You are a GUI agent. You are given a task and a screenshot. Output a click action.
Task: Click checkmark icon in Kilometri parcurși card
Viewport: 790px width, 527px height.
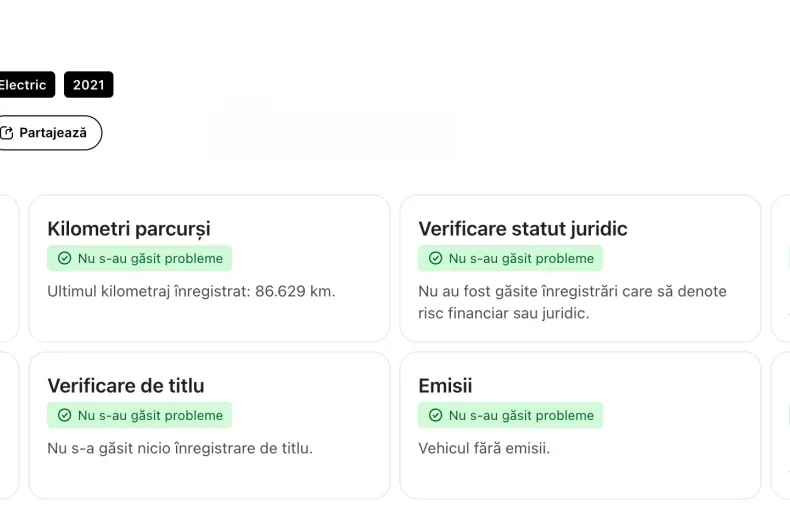click(64, 258)
